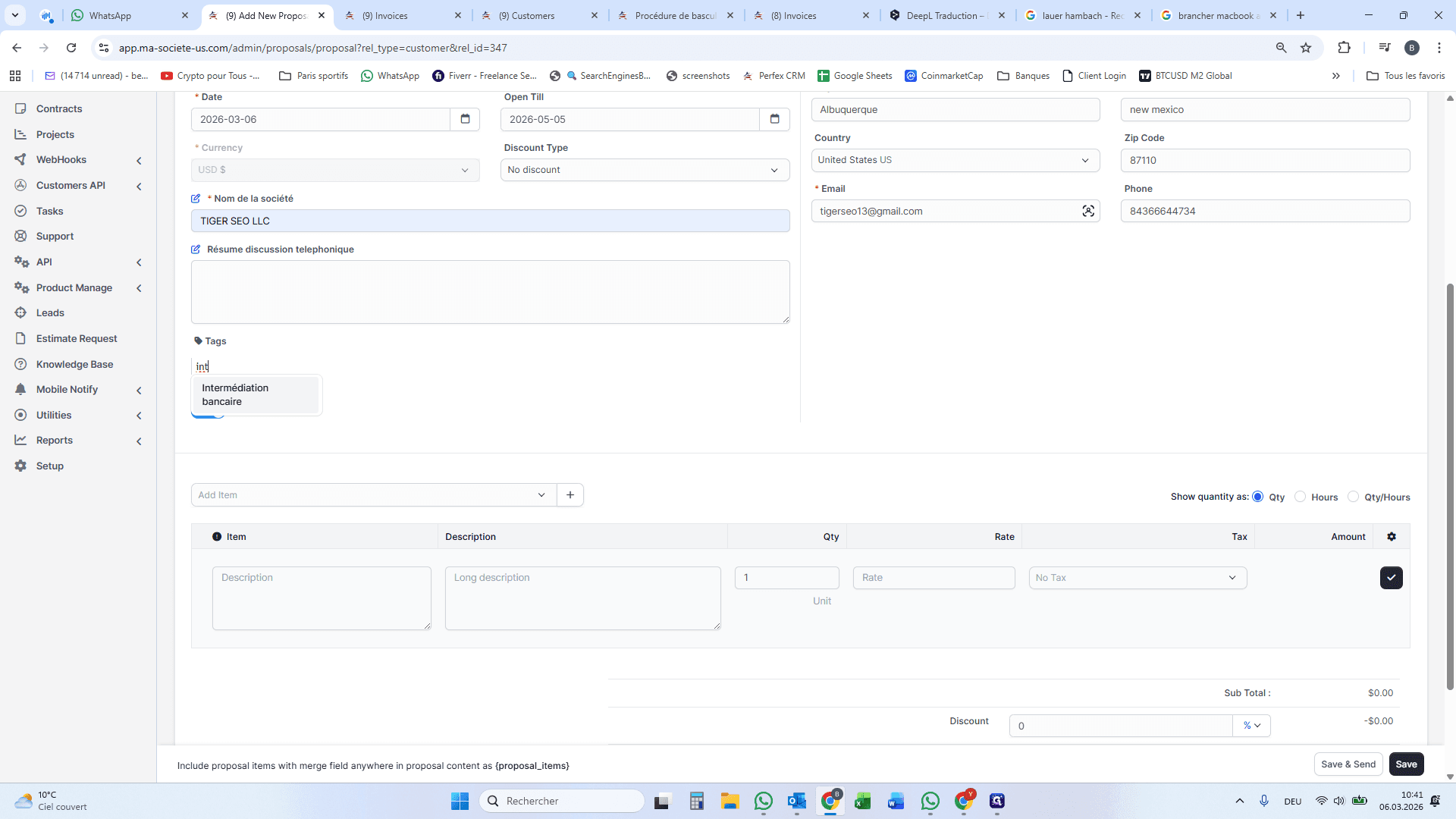1456x819 pixels.
Task: Open Excel from the taskbar
Action: [863, 802]
